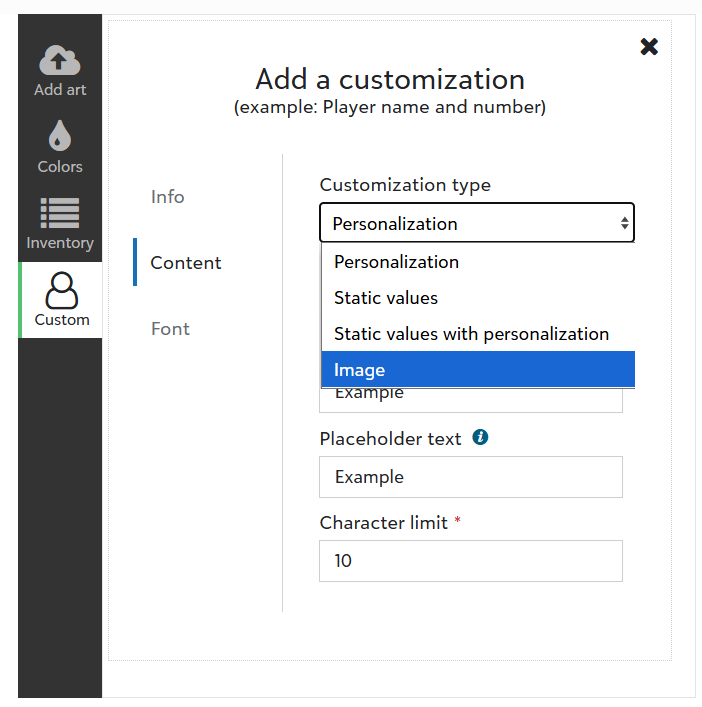Click the Placeholder text input field

[x=470, y=477]
